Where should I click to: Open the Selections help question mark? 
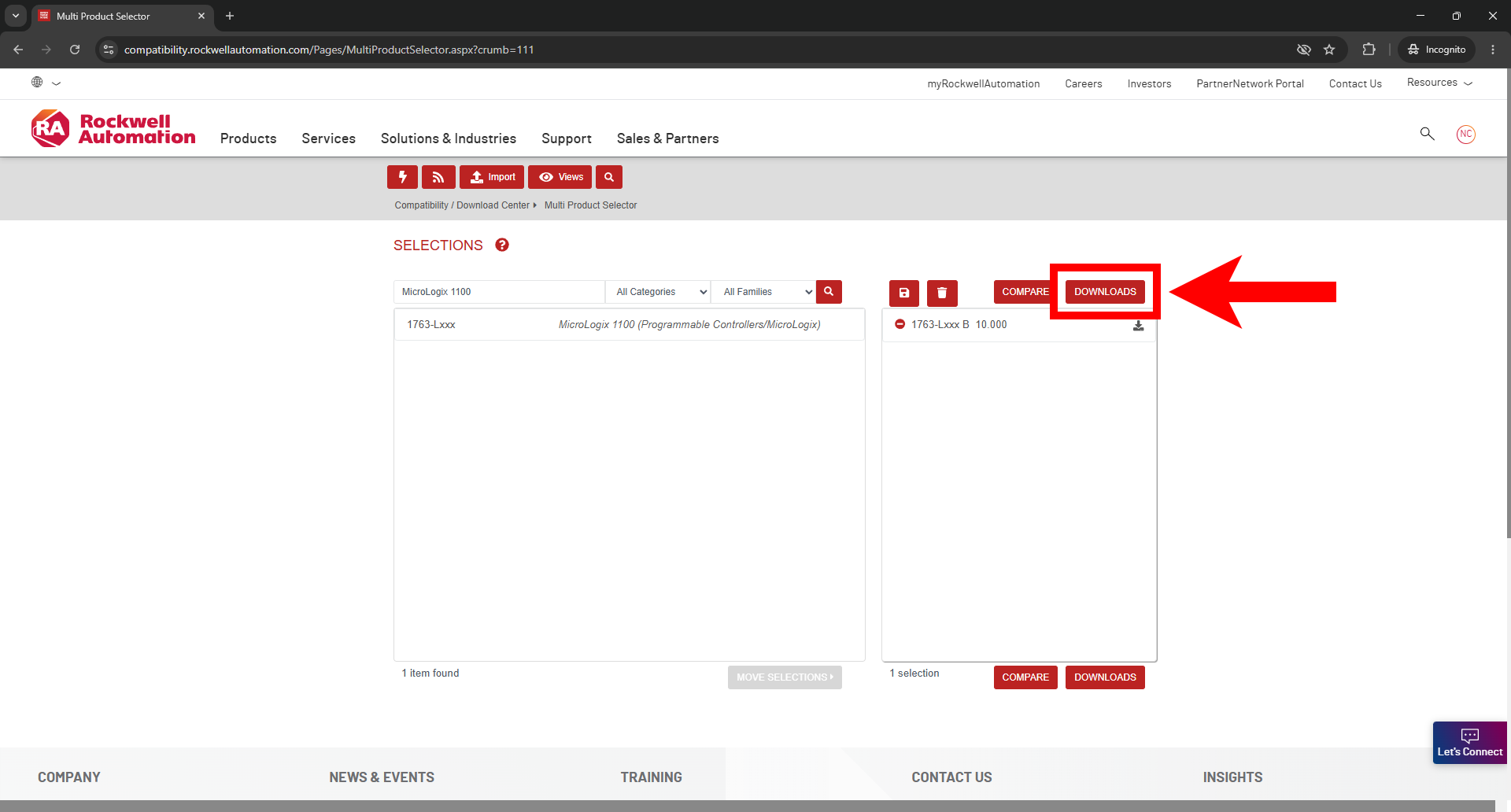click(x=502, y=245)
